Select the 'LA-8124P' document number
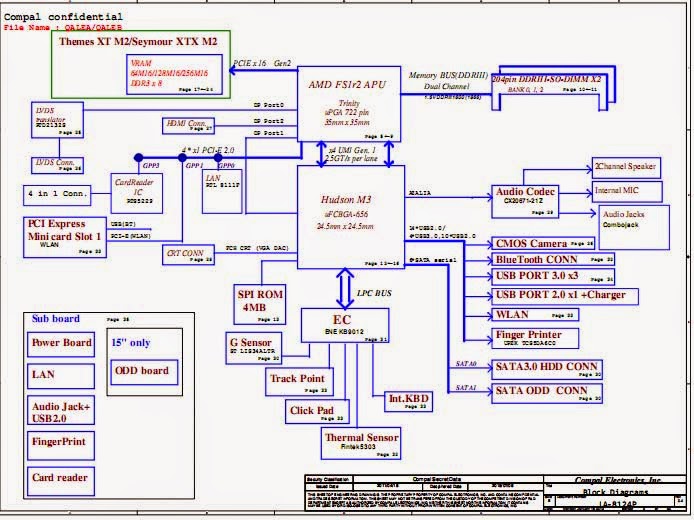This screenshot has height=520, width=694. (617, 504)
